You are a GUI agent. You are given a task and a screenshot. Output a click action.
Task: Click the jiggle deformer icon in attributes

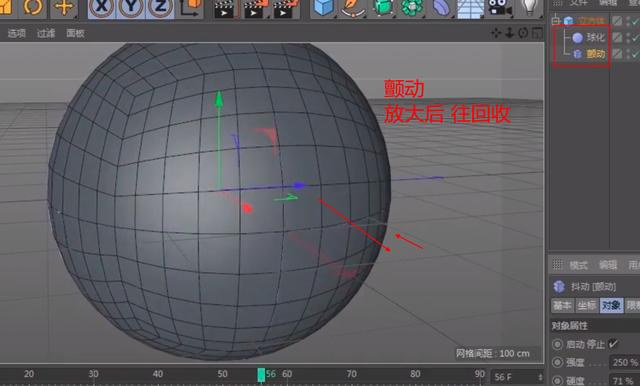point(559,286)
